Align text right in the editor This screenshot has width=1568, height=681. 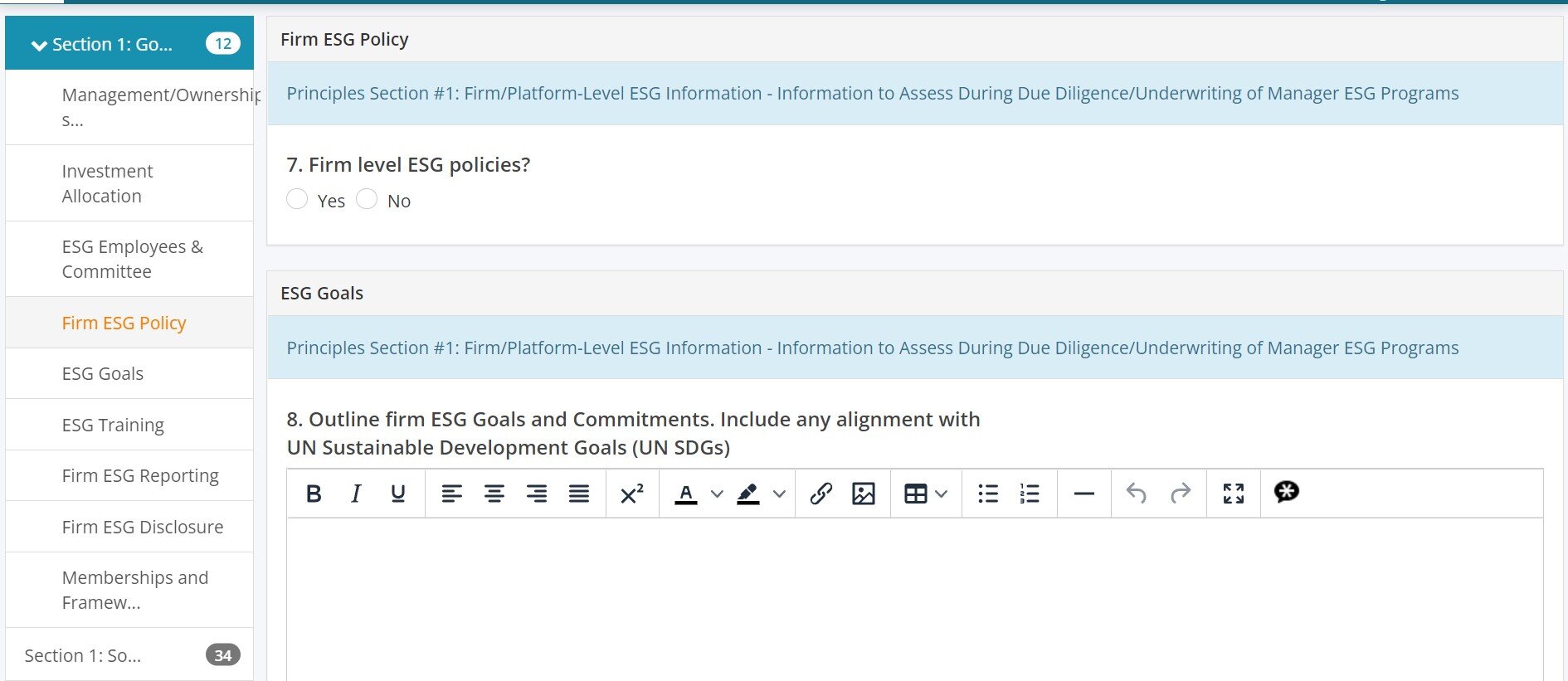pos(537,494)
